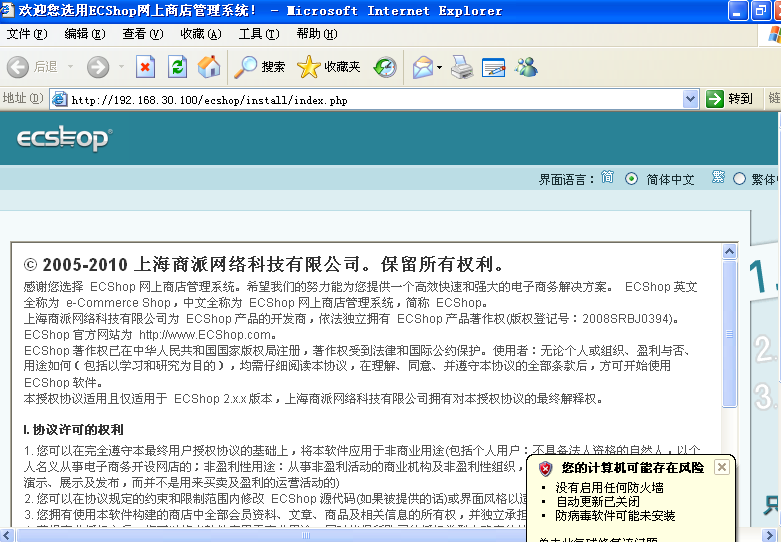Click the 您的计算机可能存在风险 balloon title

coord(632,467)
